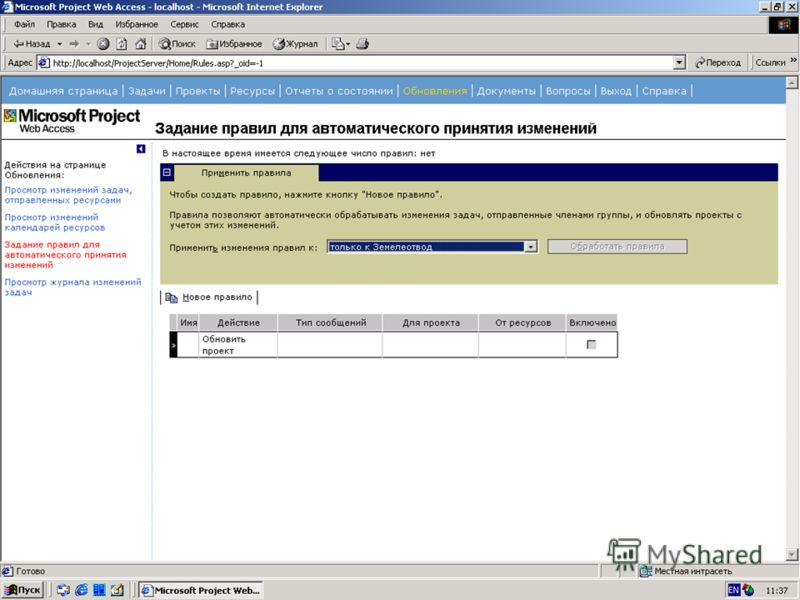Stop page loading with the Stop icon

pos(103,44)
